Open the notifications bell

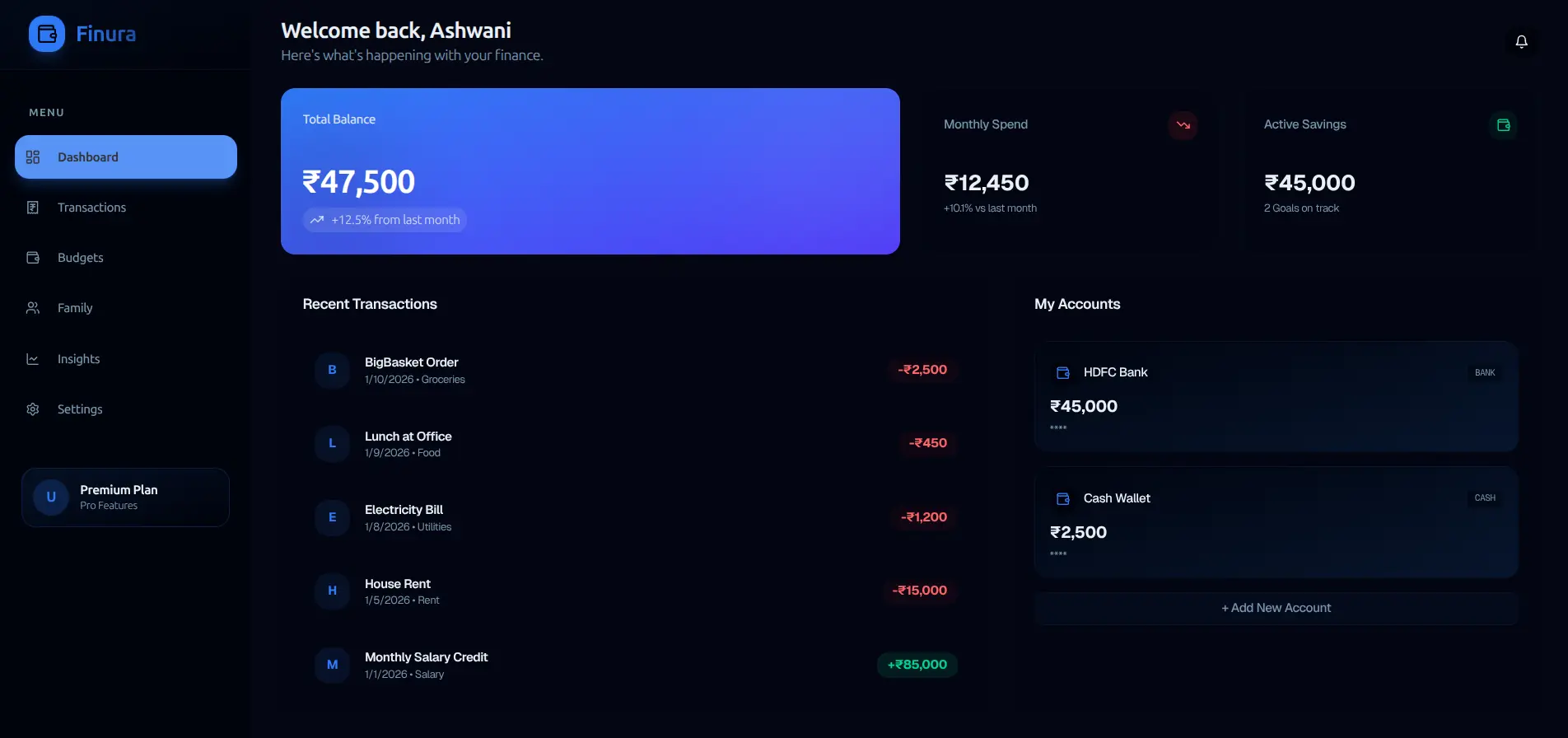(x=1521, y=41)
